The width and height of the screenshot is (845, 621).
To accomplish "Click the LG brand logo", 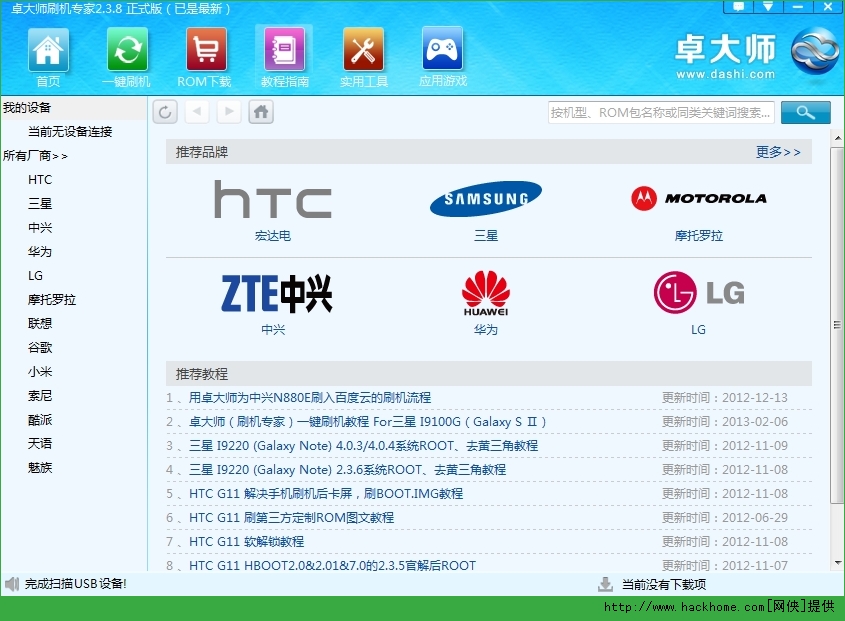I will pyautogui.click(x=699, y=292).
